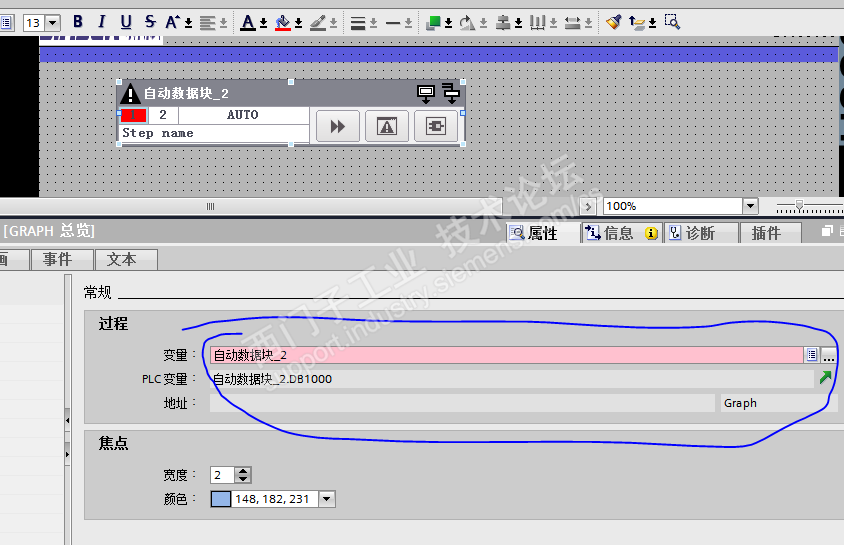Toggle underline text formatting
This screenshot has width=844, height=545.
click(x=126, y=22)
